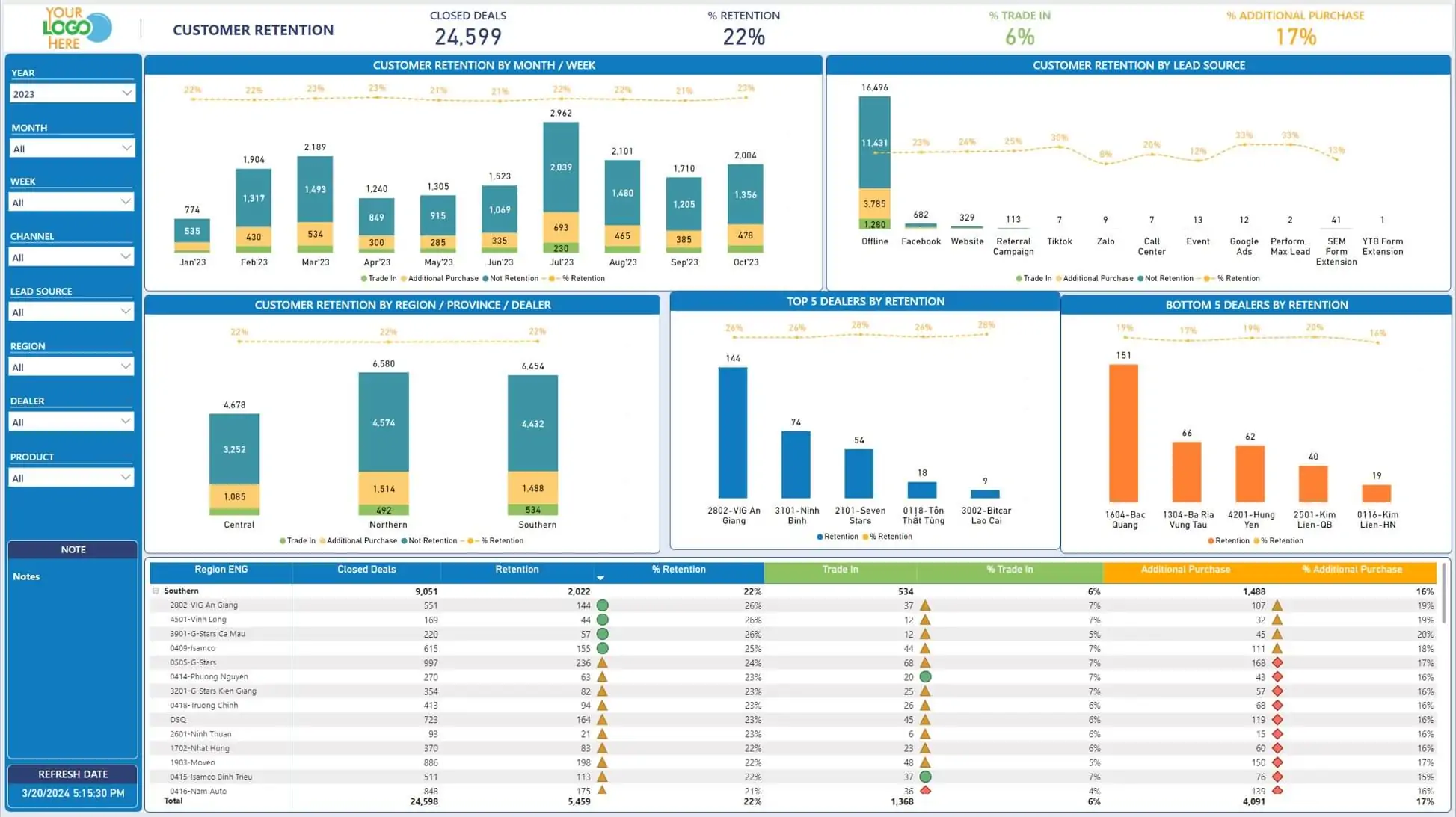Open the Channel slicer dropdown

pos(72,257)
